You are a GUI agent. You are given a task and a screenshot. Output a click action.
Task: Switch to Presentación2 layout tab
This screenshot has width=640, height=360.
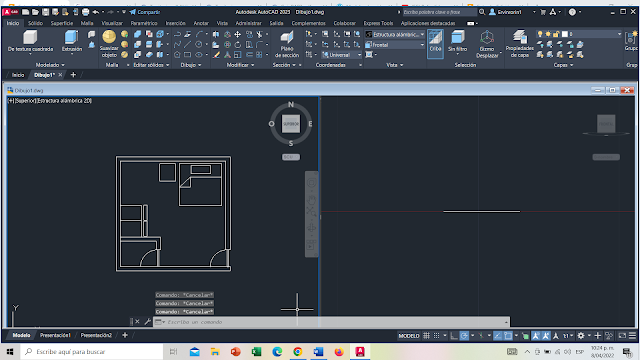[96, 335]
